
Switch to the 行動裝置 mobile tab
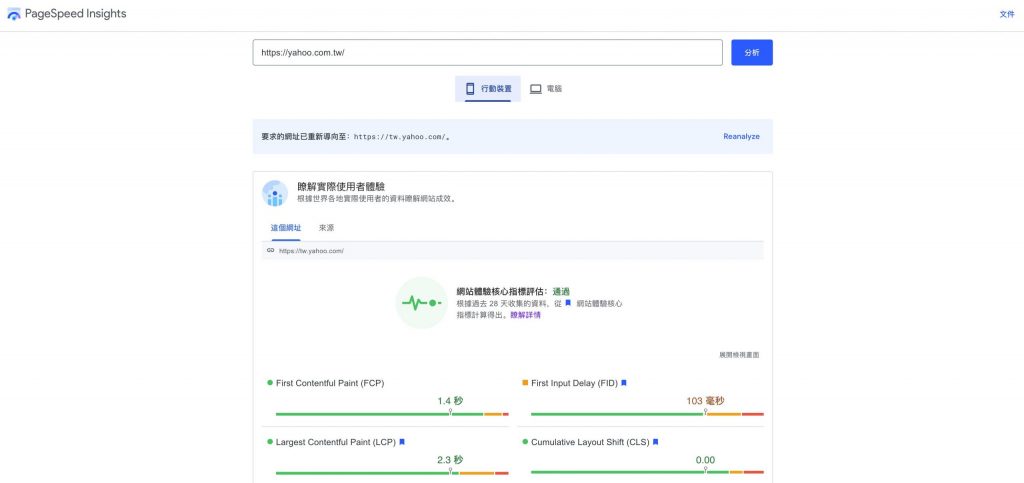tap(488, 89)
